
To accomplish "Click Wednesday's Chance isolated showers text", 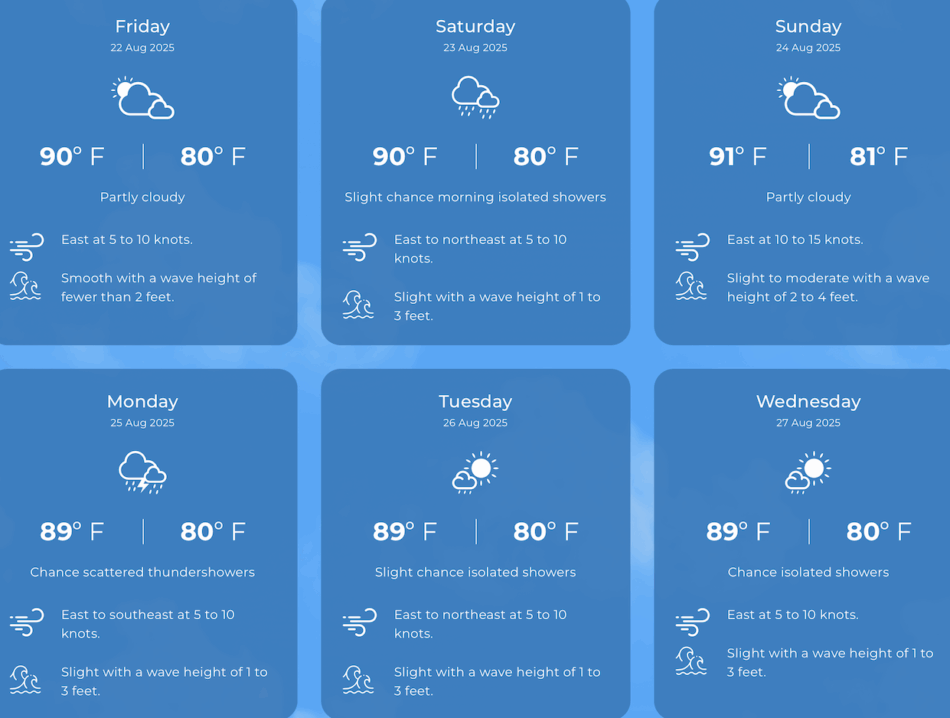I will coord(808,572).
